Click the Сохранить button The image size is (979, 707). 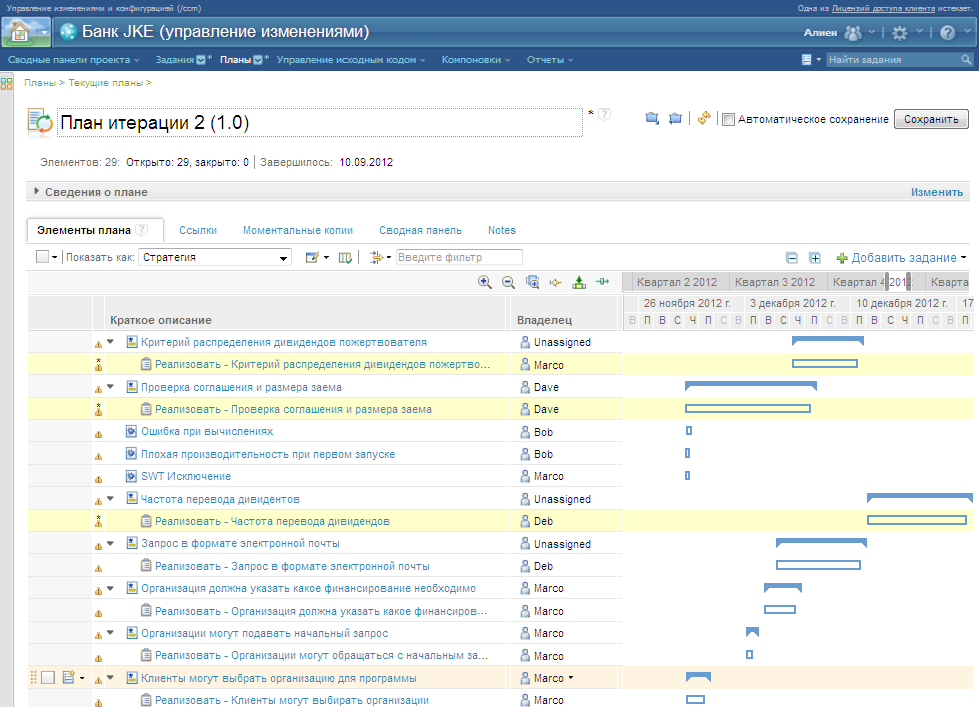(931, 119)
